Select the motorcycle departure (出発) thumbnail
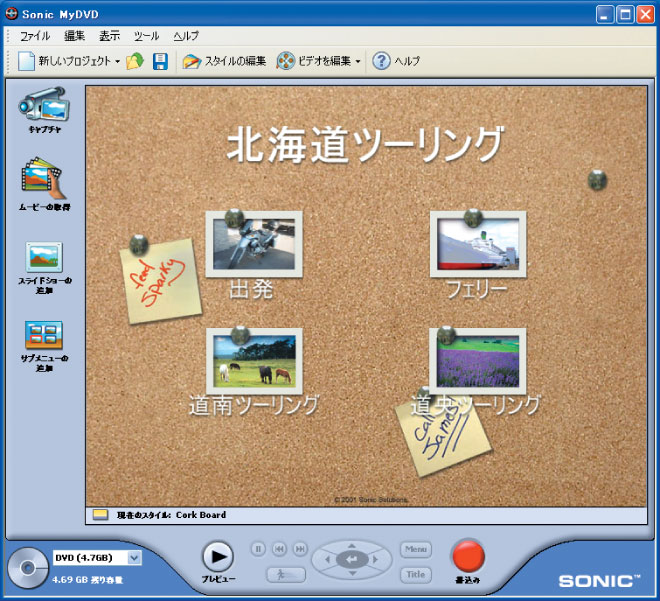The width and height of the screenshot is (660, 601). pyautogui.click(x=253, y=244)
